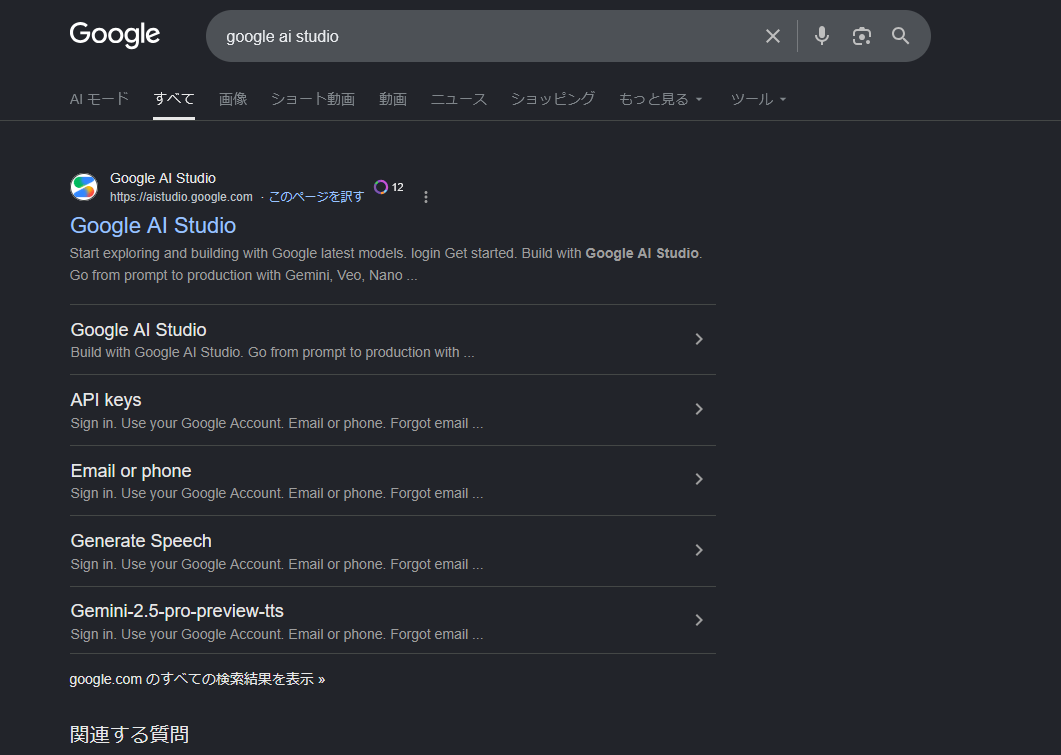Expand the ツール dropdown

(758, 99)
